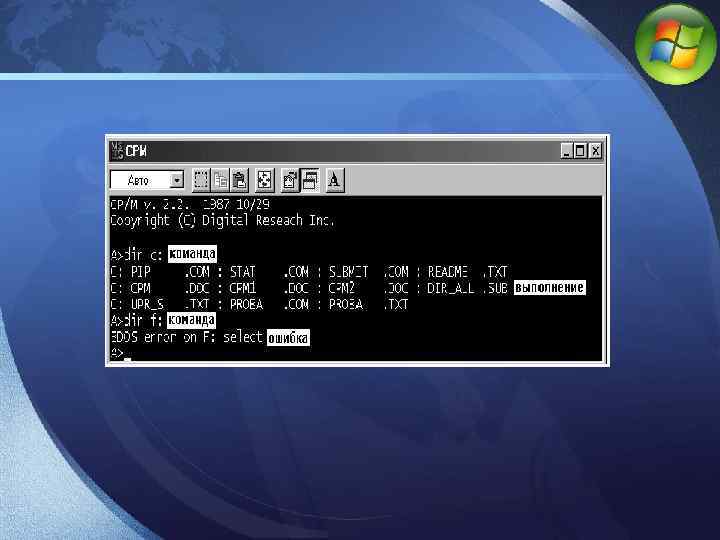
Task: Click the 'CP/M v. 2.2.' version line
Action: point(190,204)
